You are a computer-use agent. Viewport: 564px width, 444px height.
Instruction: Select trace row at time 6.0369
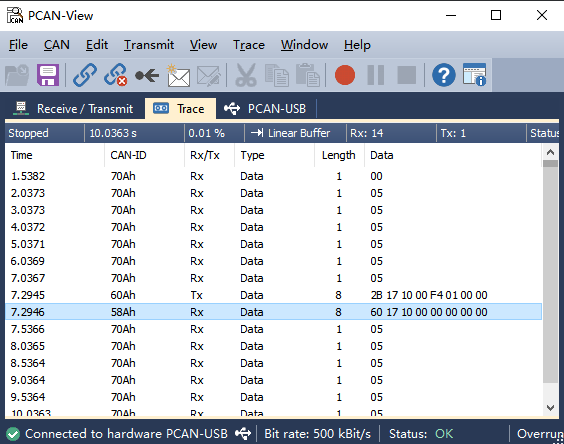coord(273,261)
